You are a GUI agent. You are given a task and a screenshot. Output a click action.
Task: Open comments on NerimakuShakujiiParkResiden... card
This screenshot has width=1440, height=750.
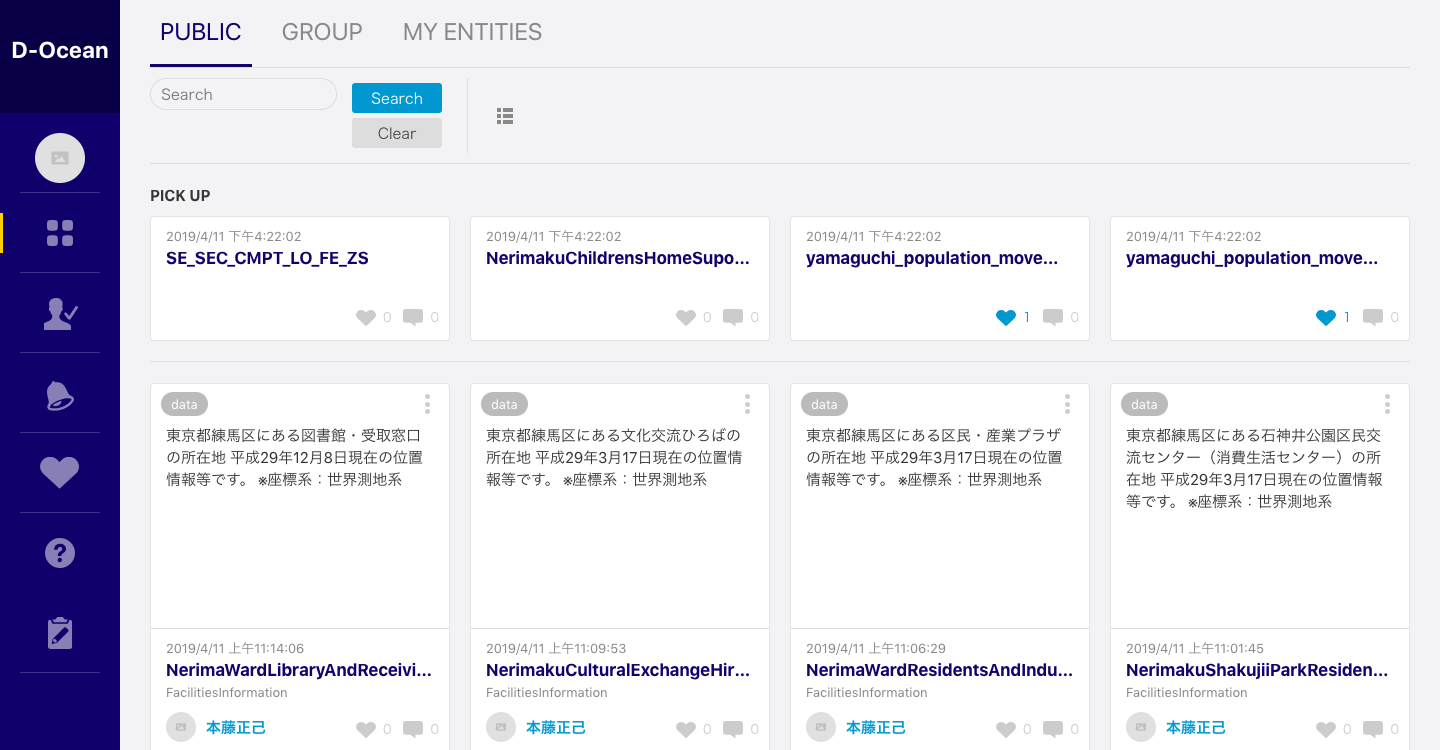pyautogui.click(x=1373, y=730)
